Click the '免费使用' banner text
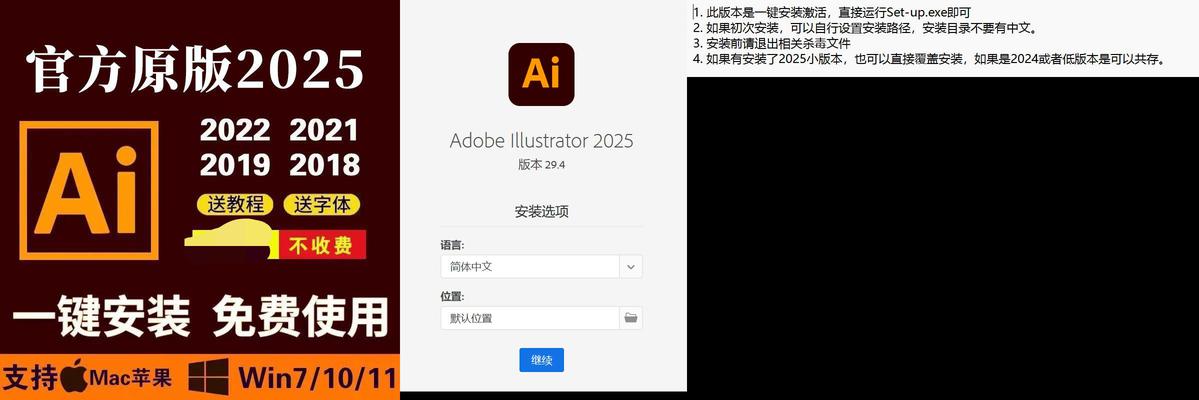This screenshot has width=1199, height=400. coord(300,316)
